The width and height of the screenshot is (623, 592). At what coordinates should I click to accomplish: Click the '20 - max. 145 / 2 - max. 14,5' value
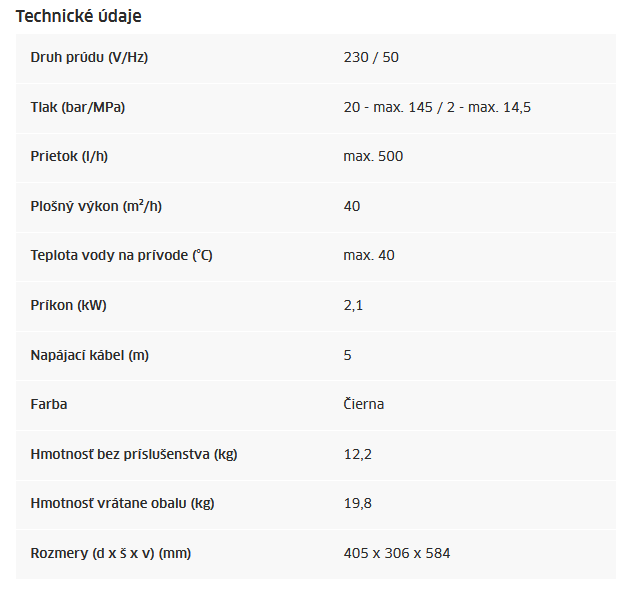pos(437,107)
